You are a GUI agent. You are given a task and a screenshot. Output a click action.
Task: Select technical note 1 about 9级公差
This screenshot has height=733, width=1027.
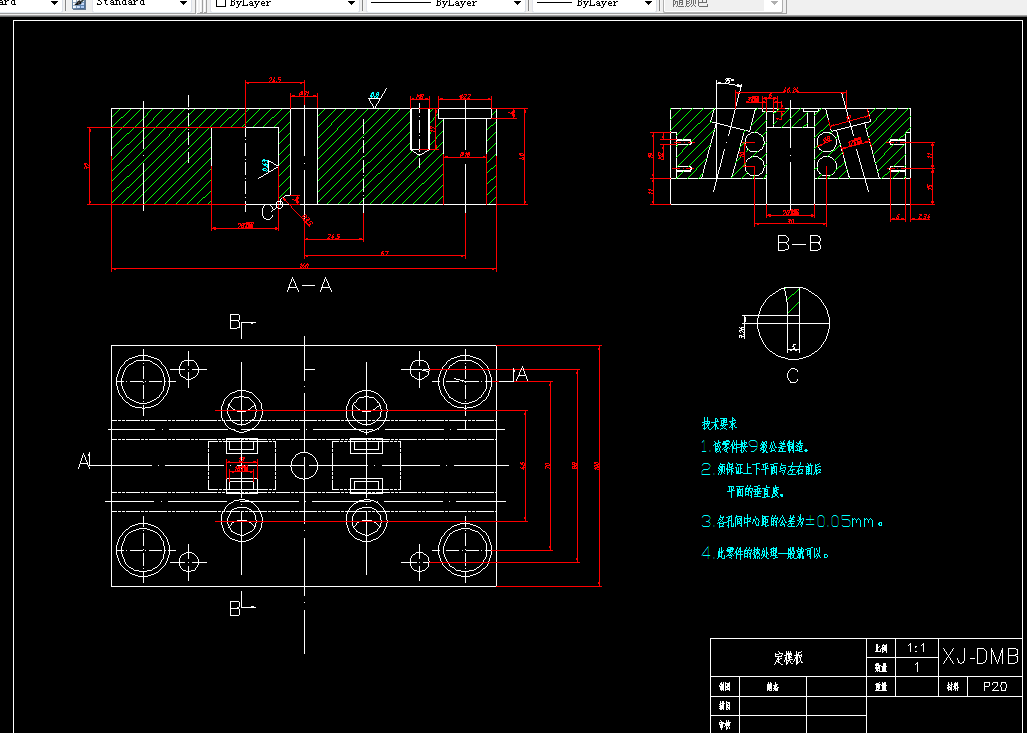tap(755, 447)
